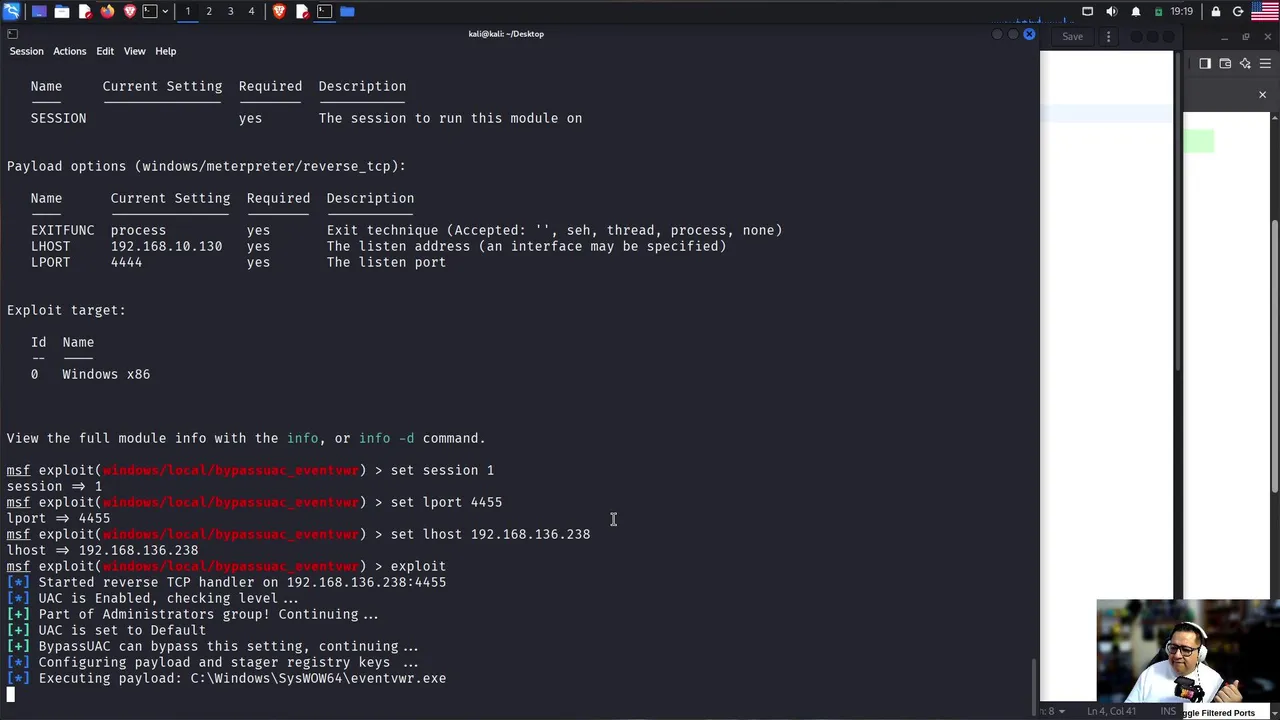Close the Brave tab with X

pyautogui.click(x=1262, y=95)
